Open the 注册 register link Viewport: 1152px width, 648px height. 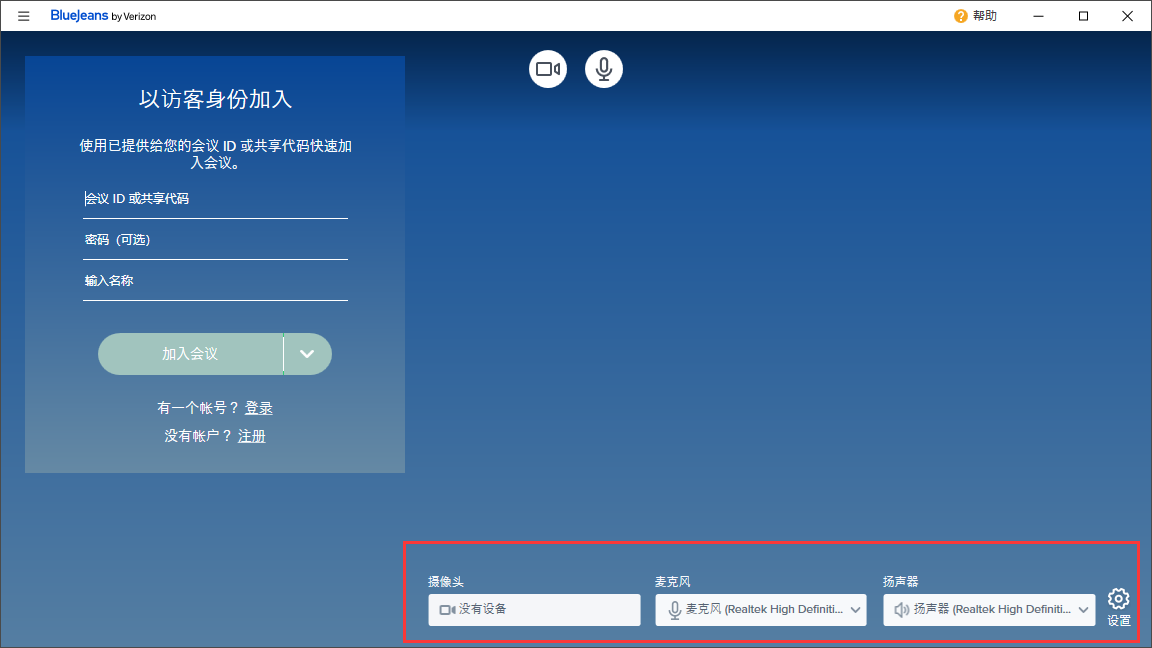pyautogui.click(x=252, y=436)
